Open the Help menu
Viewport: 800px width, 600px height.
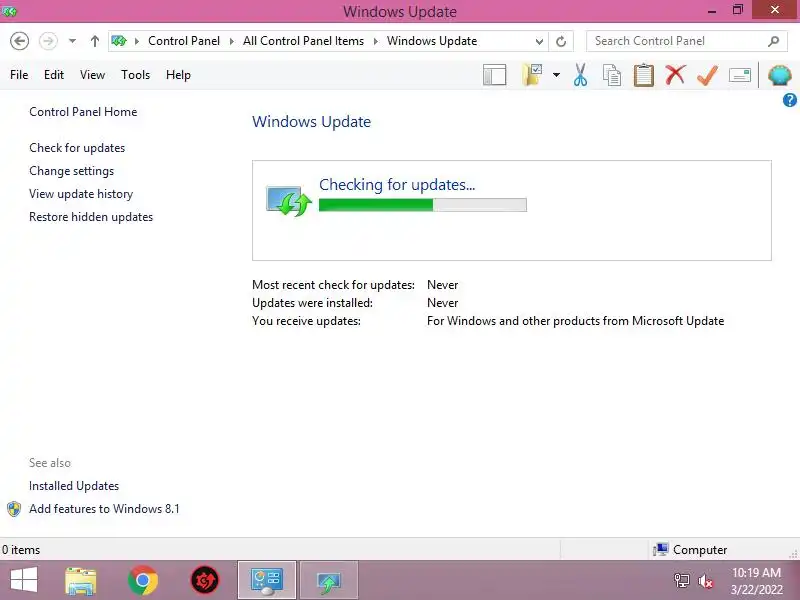pyautogui.click(x=178, y=74)
